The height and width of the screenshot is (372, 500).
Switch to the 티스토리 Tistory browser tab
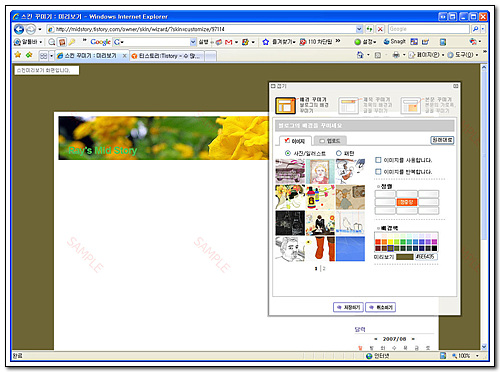[167, 56]
